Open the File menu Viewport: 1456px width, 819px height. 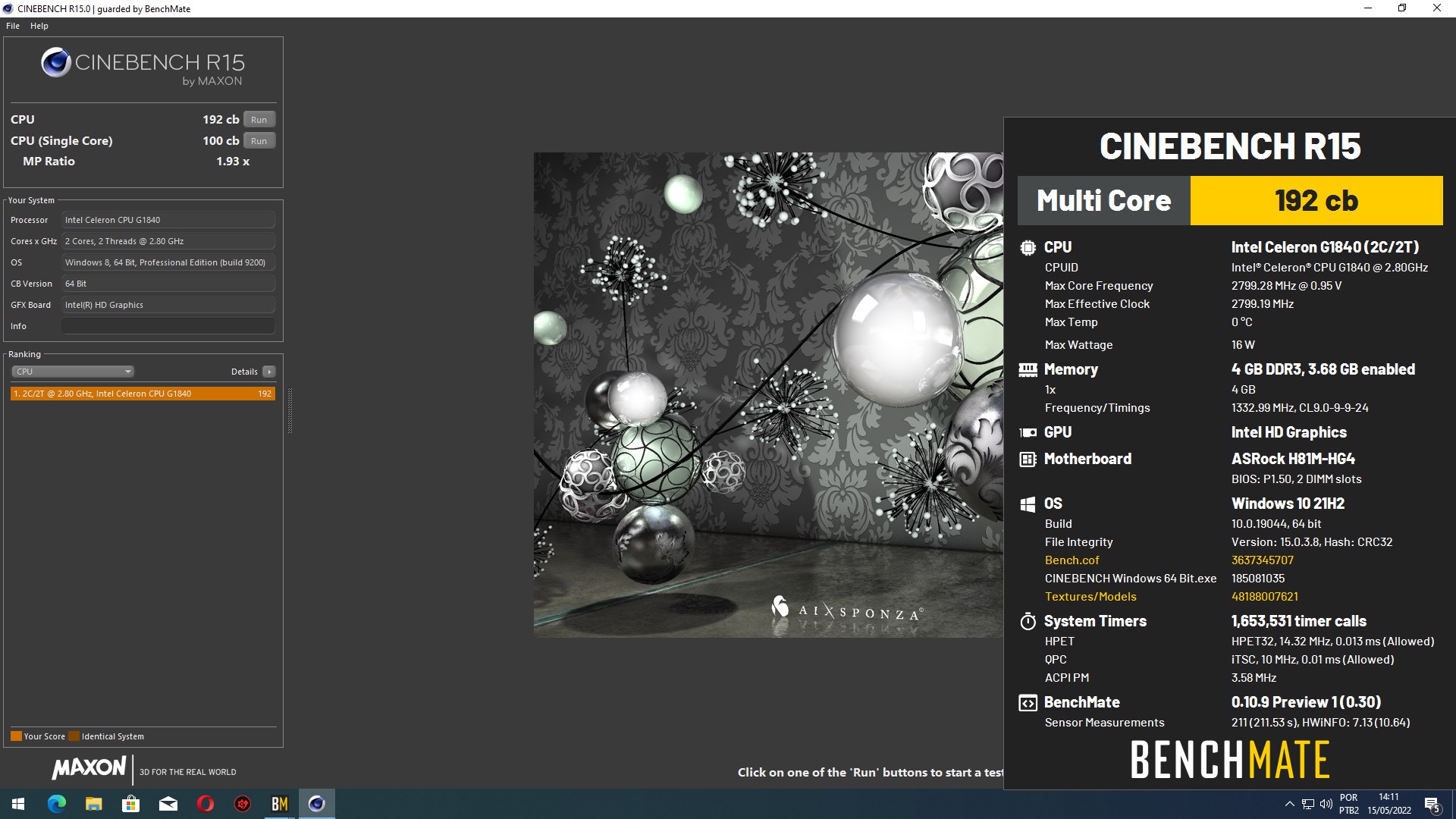[x=13, y=26]
